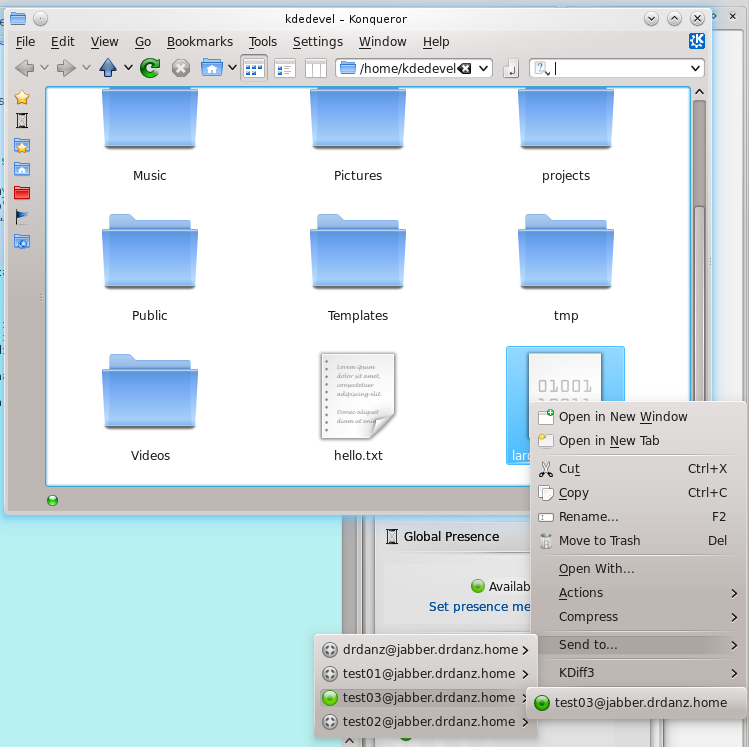Switch to Details view mode
The height and width of the screenshot is (747, 749).
click(285, 68)
